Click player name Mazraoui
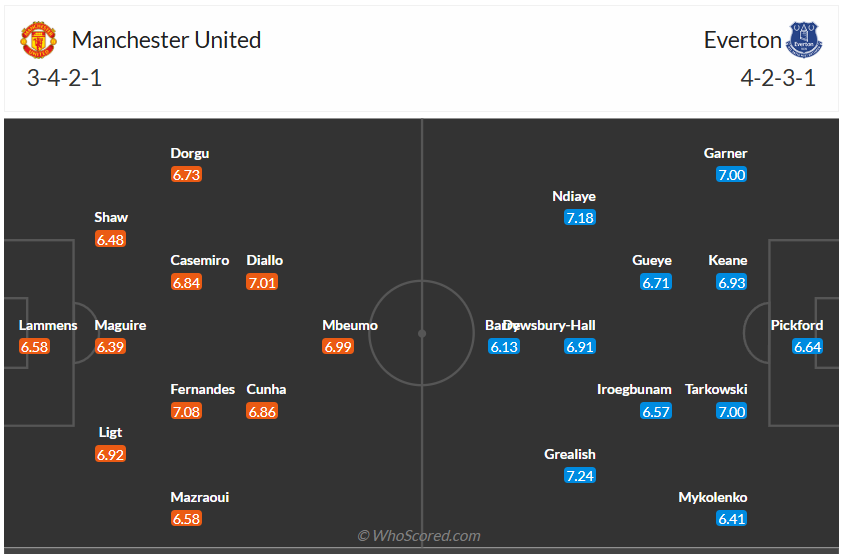 [200, 497]
